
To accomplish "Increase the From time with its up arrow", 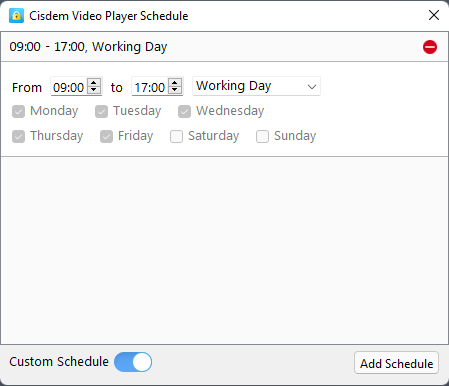I will point(94,83).
